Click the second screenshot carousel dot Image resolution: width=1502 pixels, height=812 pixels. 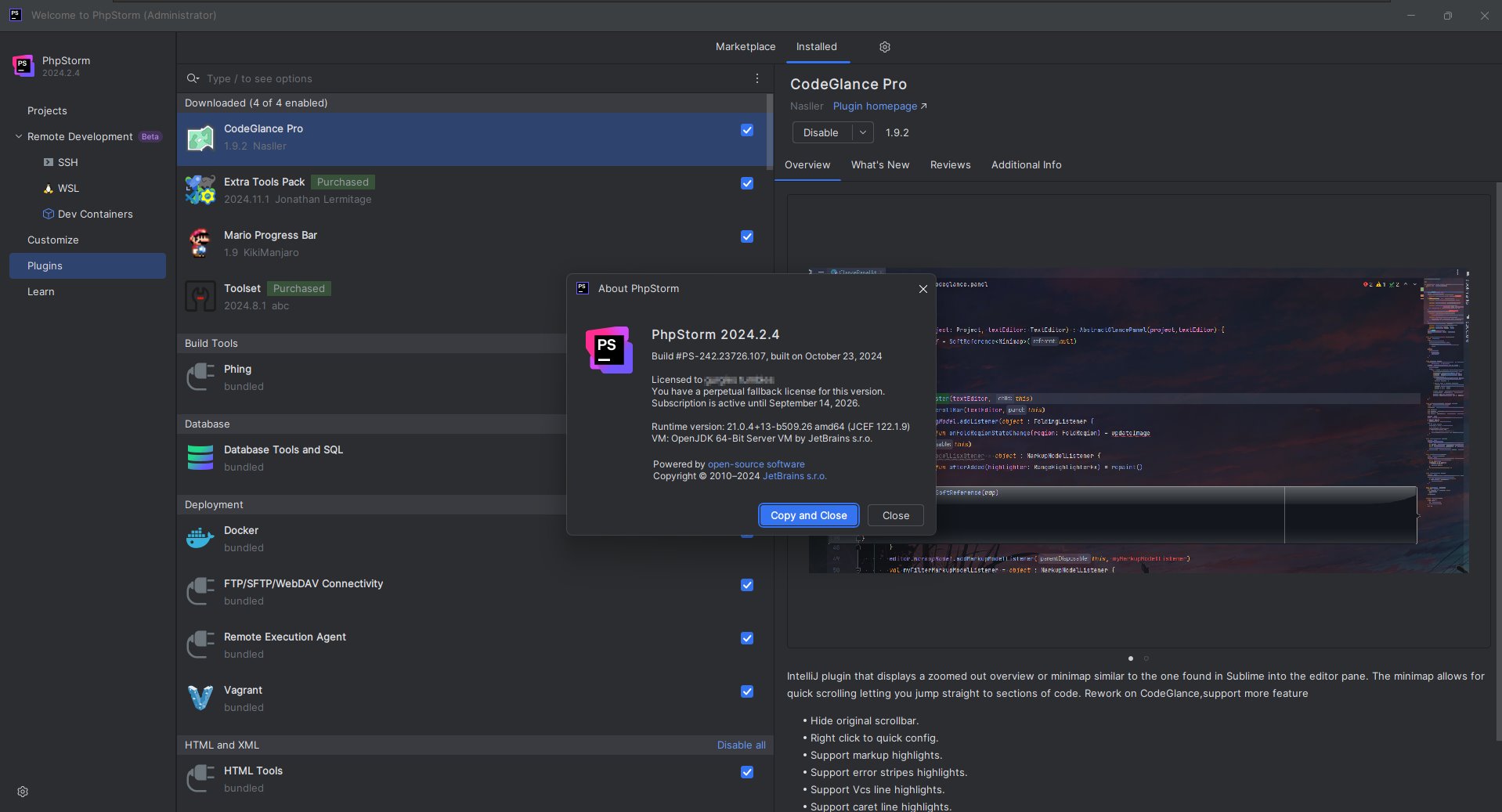pyautogui.click(x=1146, y=659)
